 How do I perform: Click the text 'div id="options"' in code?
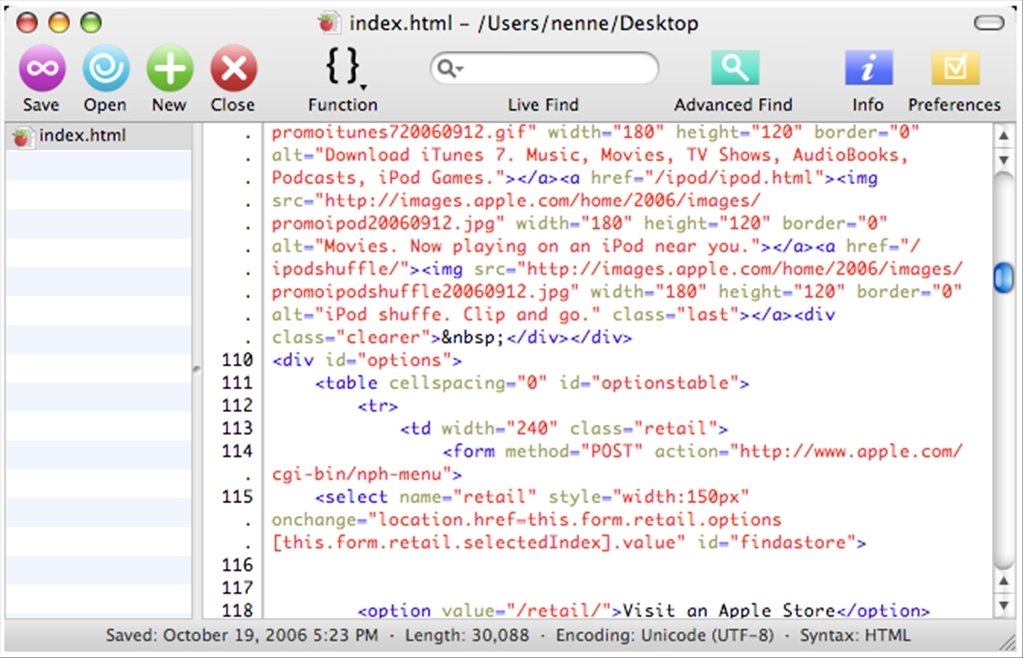point(367,361)
